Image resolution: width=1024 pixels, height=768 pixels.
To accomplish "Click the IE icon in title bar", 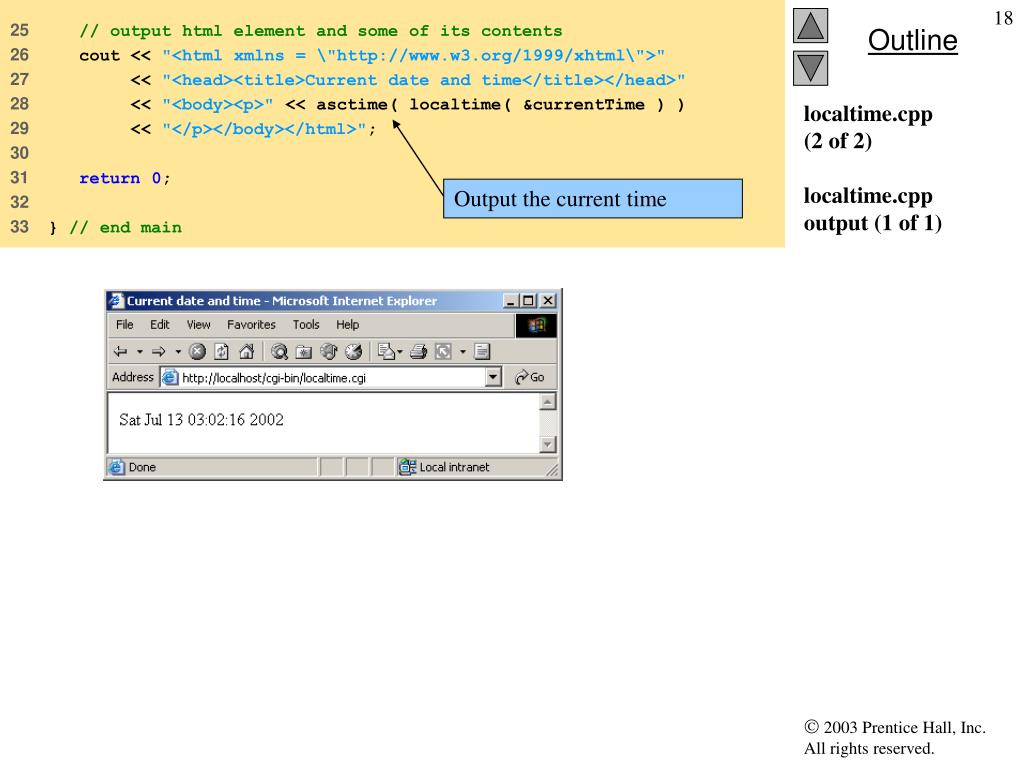I will point(116,300).
